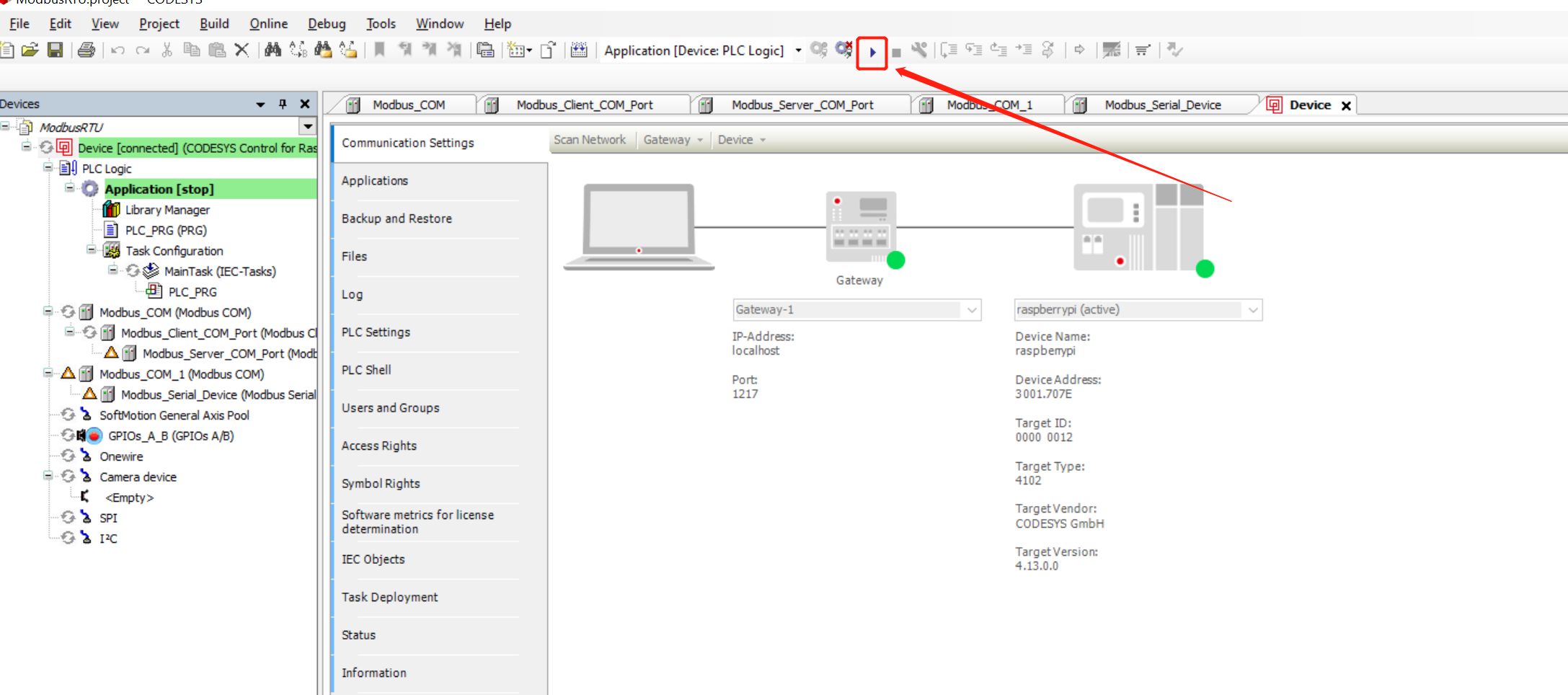The image size is (1568, 695).
Task: Open the active application dropdown arrow
Action: [x=798, y=50]
